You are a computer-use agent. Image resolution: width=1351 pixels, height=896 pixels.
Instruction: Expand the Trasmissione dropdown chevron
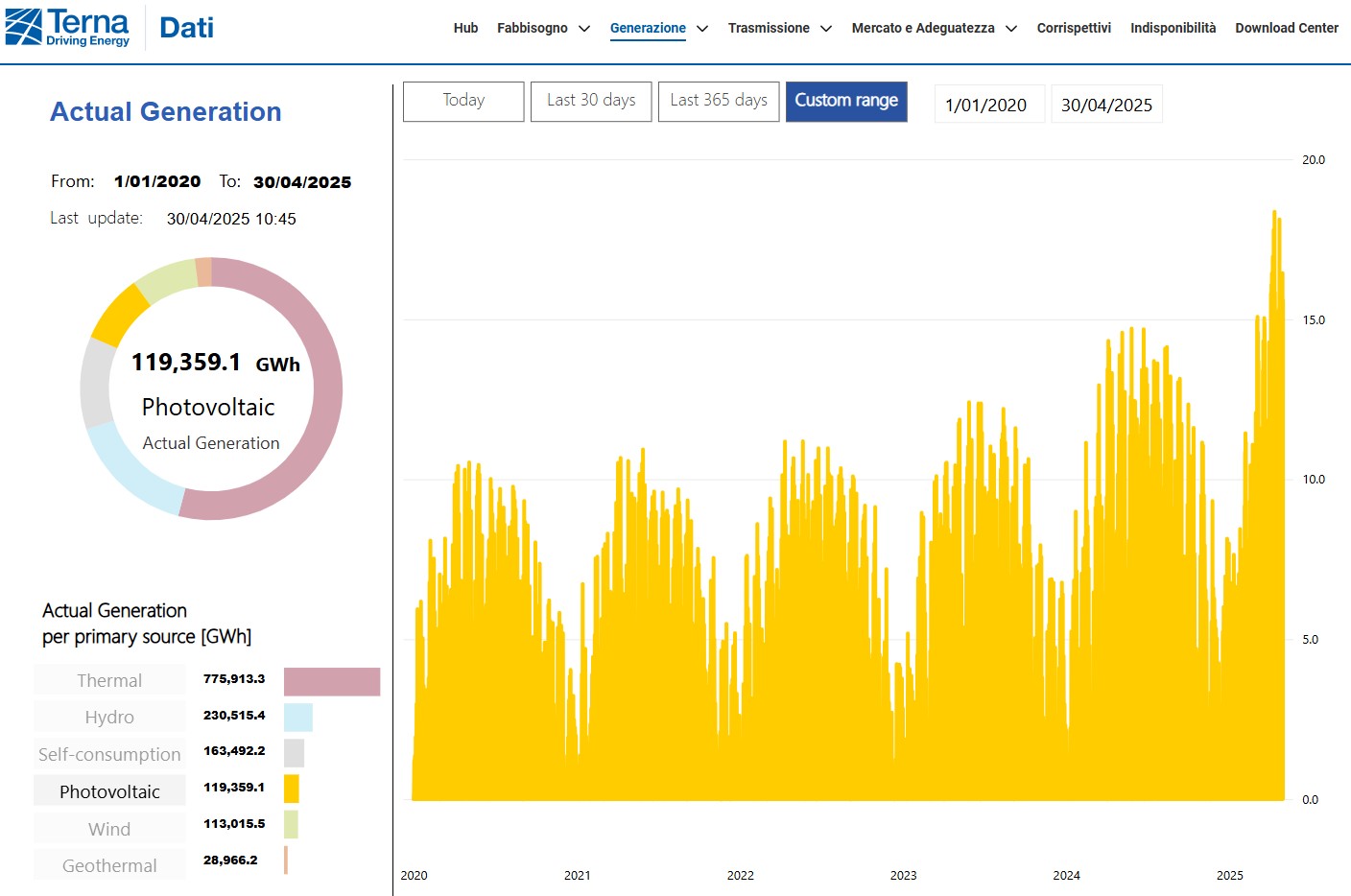tap(826, 29)
